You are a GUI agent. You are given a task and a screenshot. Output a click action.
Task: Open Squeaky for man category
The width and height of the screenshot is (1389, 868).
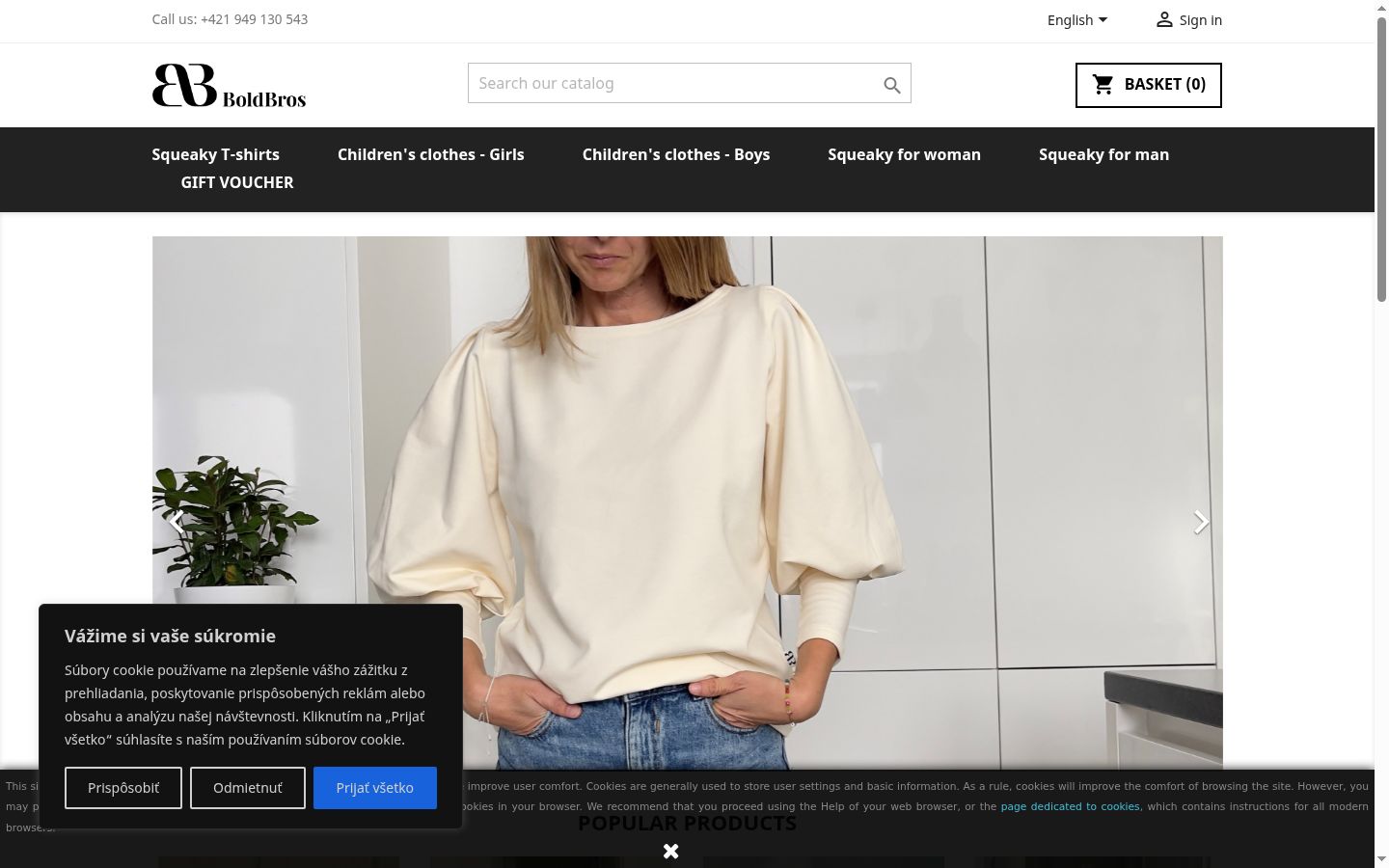click(x=1103, y=154)
